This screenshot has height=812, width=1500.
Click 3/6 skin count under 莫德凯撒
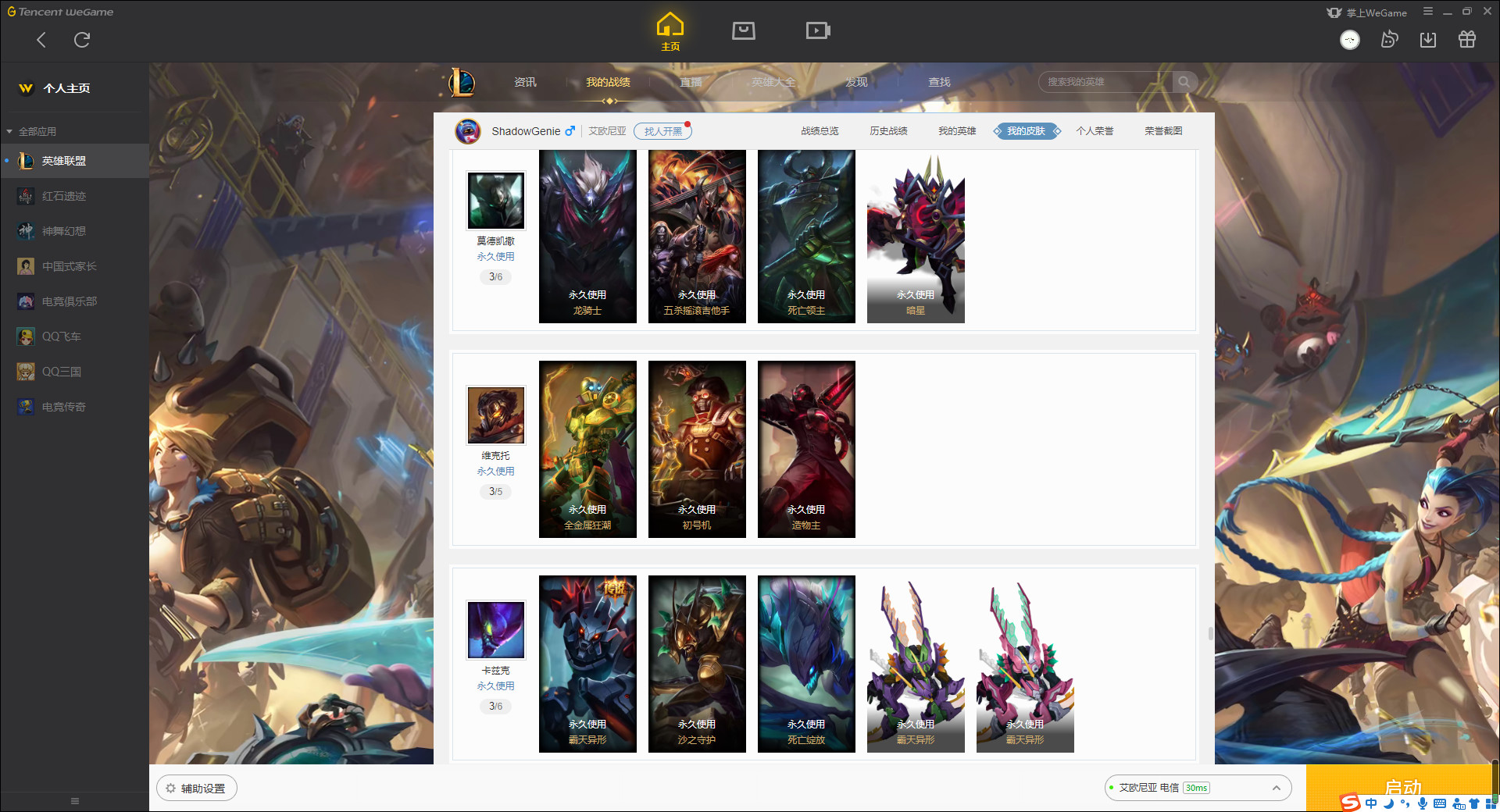click(x=496, y=276)
